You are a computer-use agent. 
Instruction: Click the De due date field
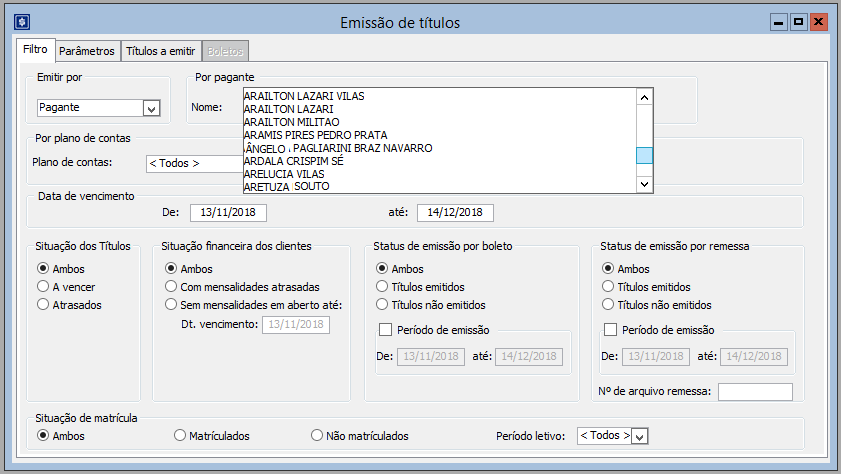tap(228, 212)
